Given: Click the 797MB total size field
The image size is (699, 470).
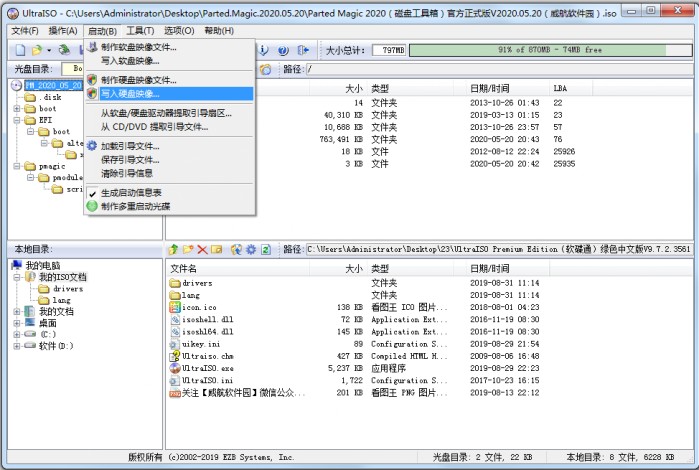Looking at the screenshot, I should pos(389,50).
